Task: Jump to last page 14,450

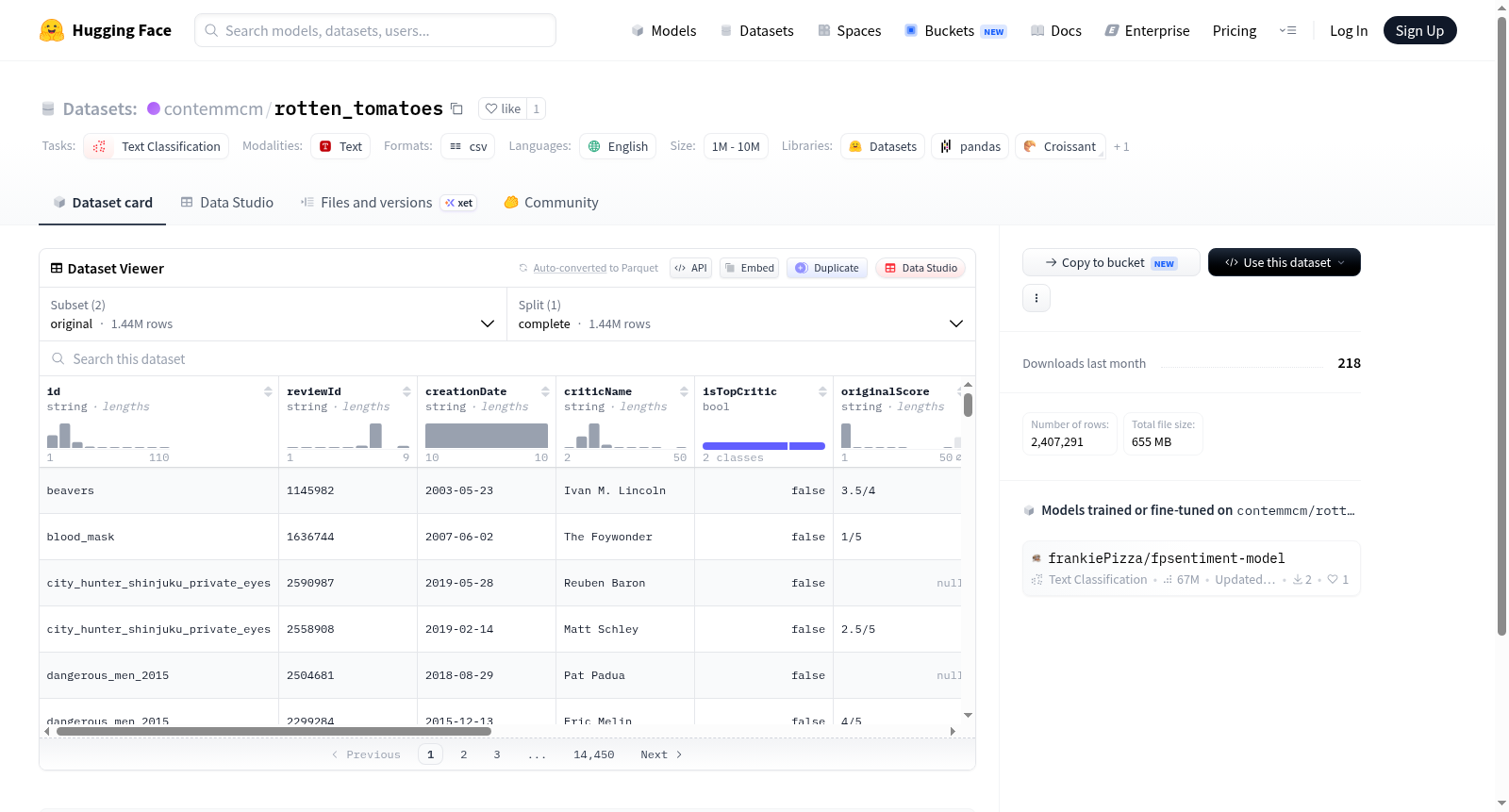Action: pyautogui.click(x=594, y=754)
